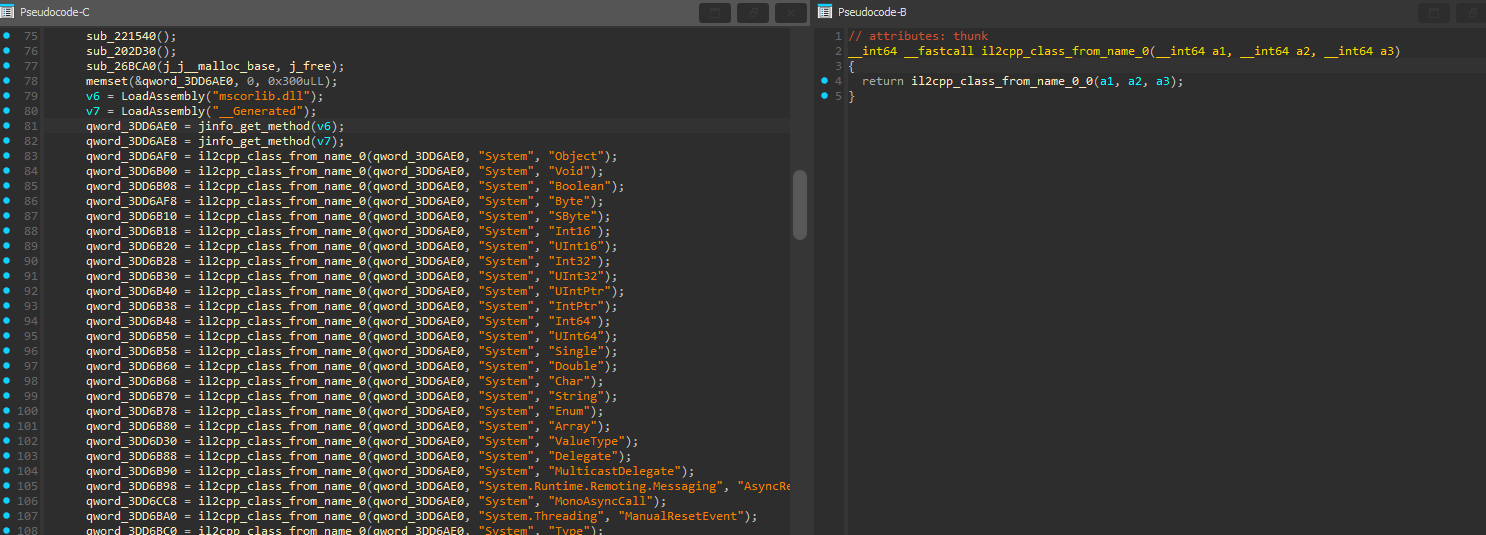Image resolution: width=1486 pixels, height=535 pixels.
Task: Float the Pseudocode-C panel
Action: click(x=753, y=13)
